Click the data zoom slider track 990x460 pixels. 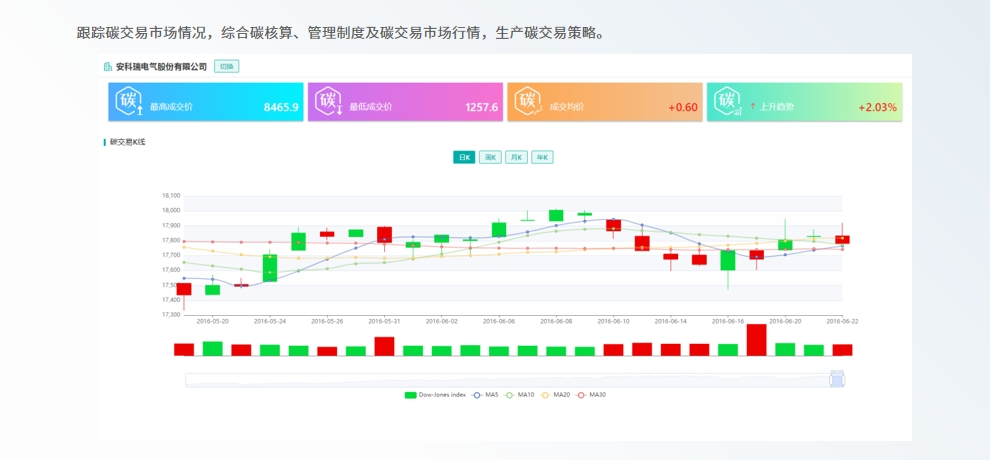point(500,379)
